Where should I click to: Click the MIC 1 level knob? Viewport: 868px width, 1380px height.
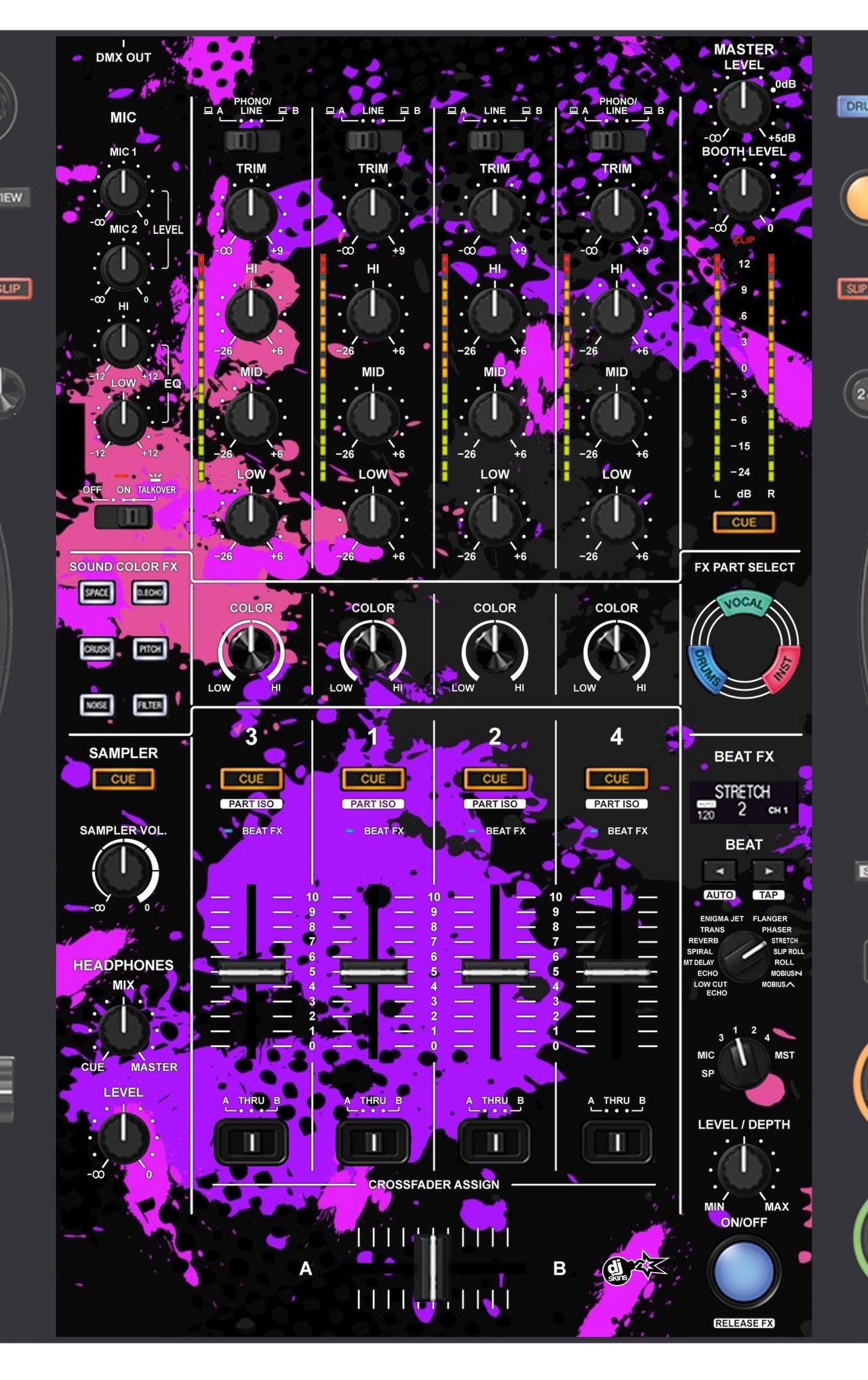123,191
